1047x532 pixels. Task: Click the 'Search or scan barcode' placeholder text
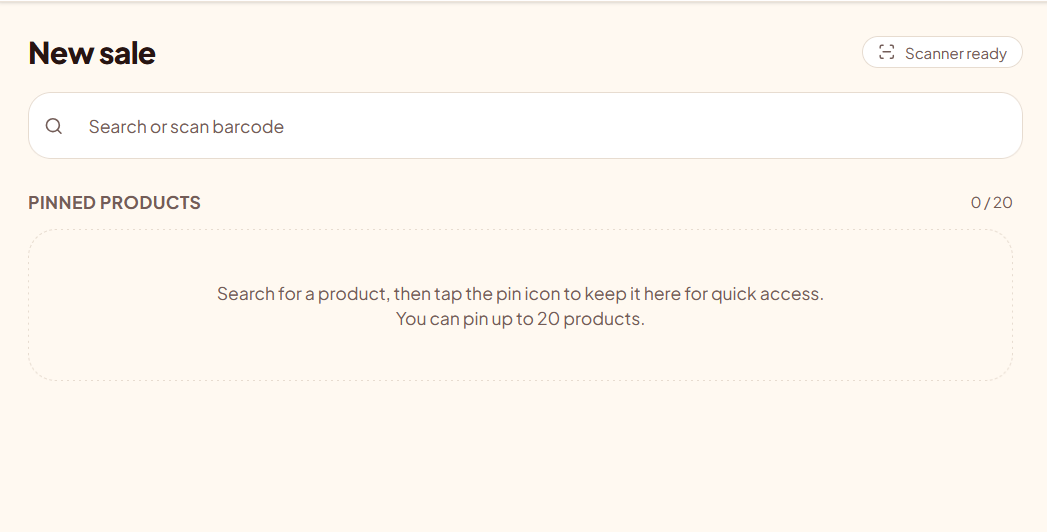pyautogui.click(x=186, y=126)
